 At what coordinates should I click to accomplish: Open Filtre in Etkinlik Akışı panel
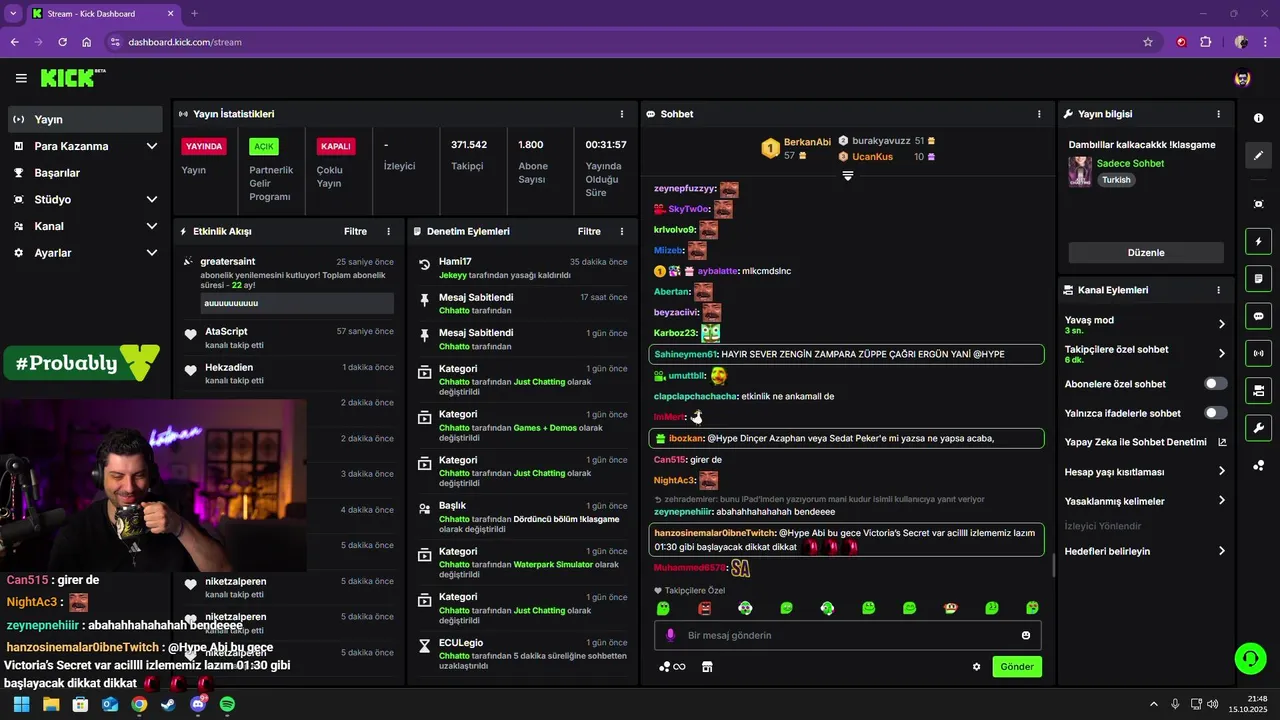tap(355, 231)
